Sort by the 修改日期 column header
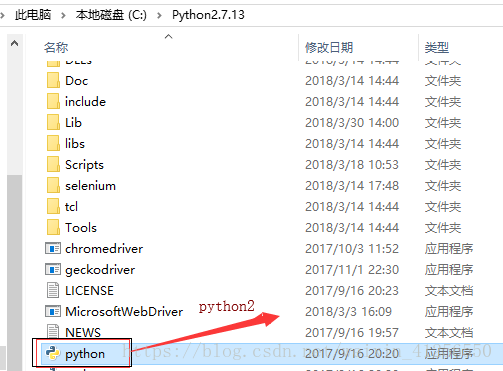This screenshot has height=371, width=503. click(329, 48)
